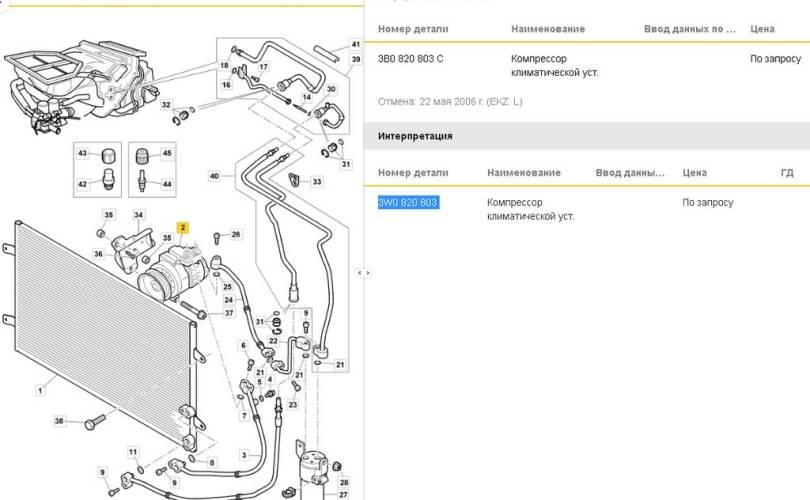The height and width of the screenshot is (500, 810).
Task: Select highlighted part number 3W0 820 803
Action: click(x=408, y=203)
